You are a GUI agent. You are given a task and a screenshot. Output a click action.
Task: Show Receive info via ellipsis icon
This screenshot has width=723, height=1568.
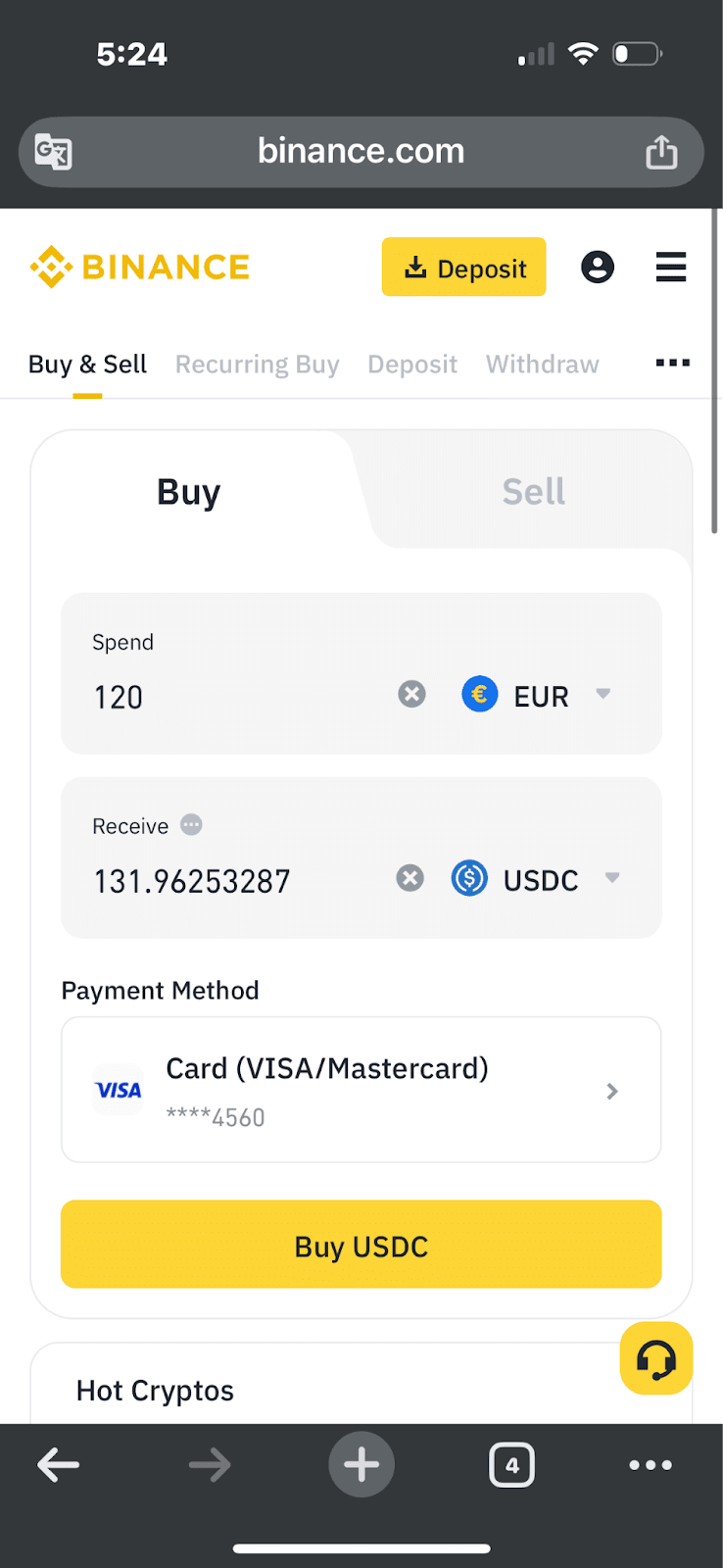pos(192,825)
